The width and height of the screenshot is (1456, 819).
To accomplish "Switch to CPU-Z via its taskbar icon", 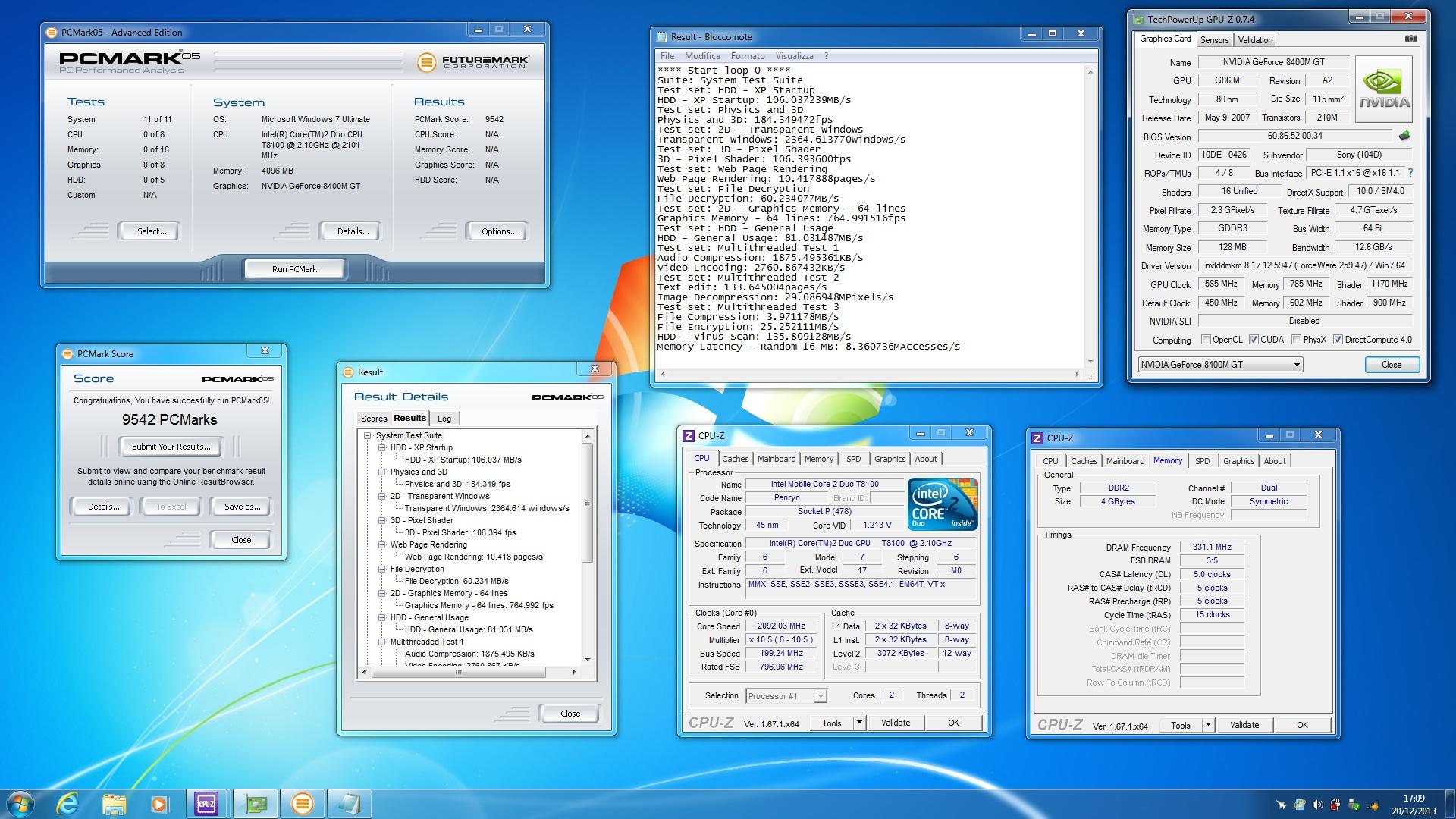I will pyautogui.click(x=206, y=804).
